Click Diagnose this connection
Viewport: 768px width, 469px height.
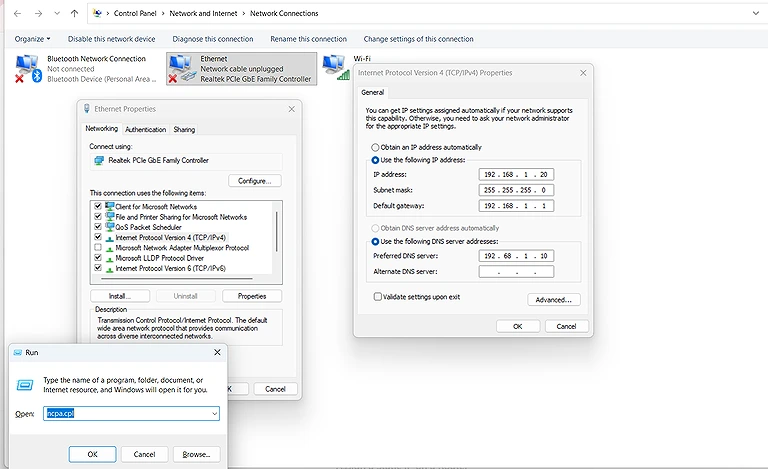(x=213, y=39)
